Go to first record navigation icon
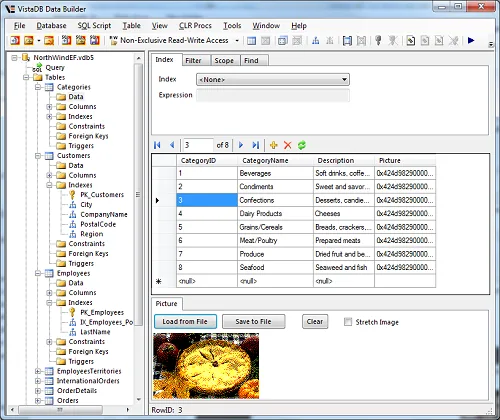500x420 pixels. point(157,145)
